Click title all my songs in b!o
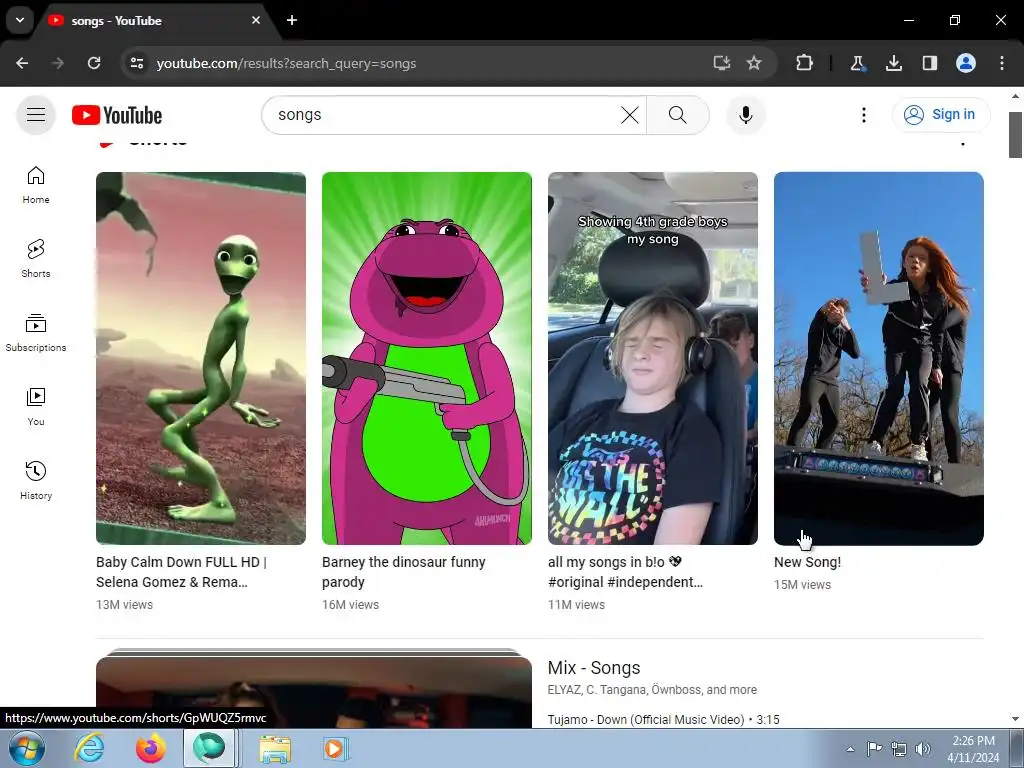Screen dimensions: 1024x768 point(625,572)
